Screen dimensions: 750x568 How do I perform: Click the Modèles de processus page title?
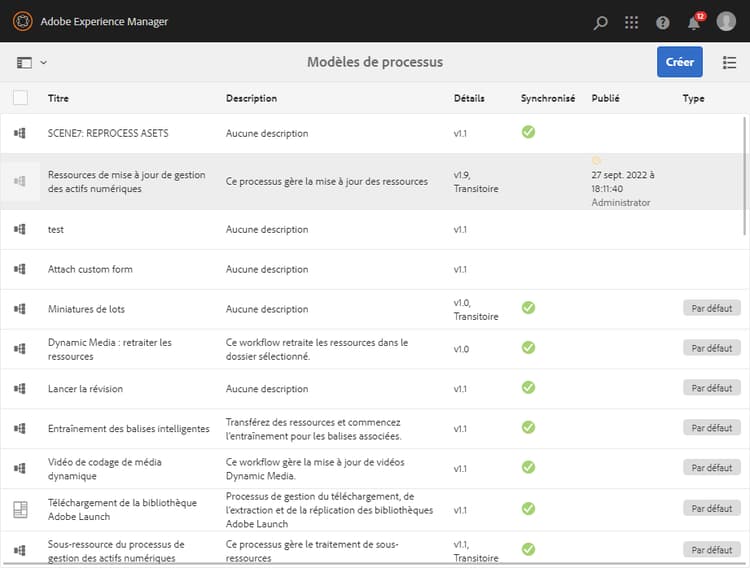375,62
